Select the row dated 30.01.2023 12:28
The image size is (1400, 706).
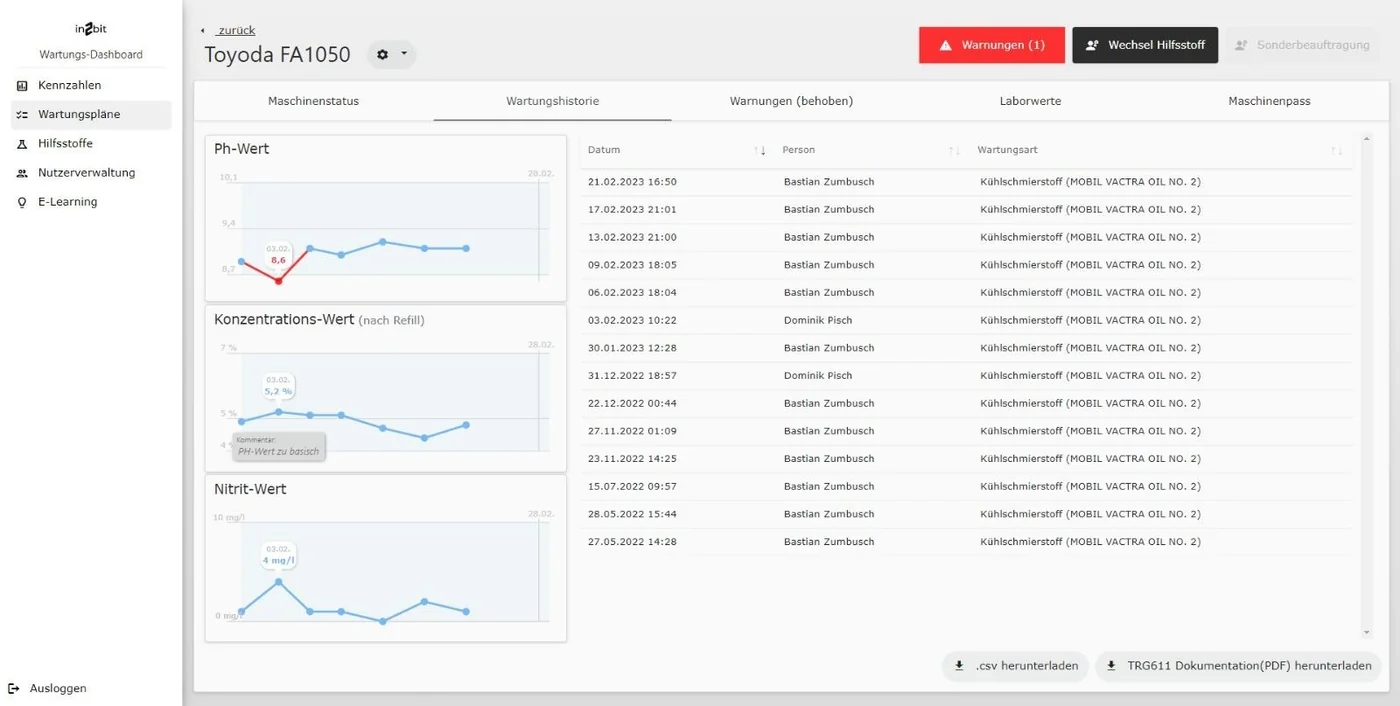[x=966, y=348]
